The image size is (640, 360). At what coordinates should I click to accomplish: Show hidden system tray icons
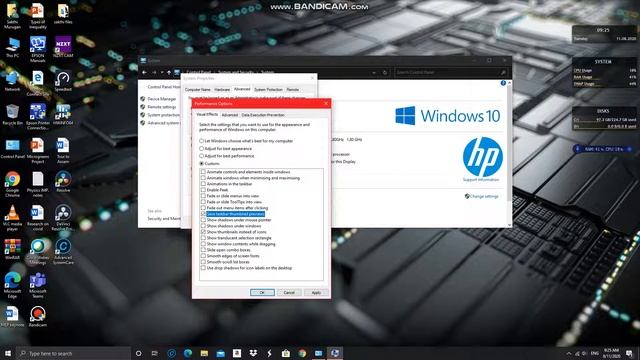pos(569,353)
